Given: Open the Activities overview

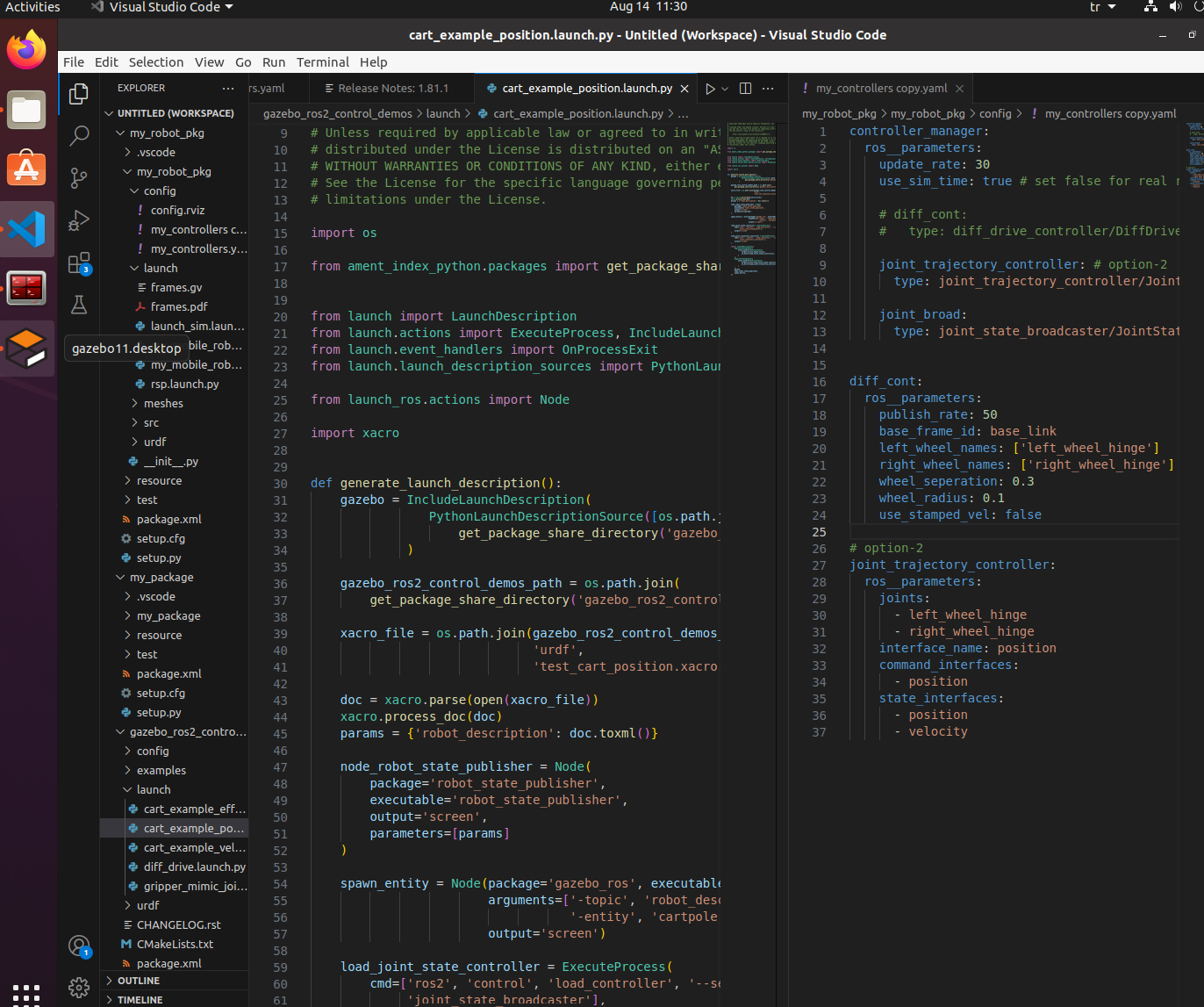Looking at the screenshot, I should click(x=32, y=7).
